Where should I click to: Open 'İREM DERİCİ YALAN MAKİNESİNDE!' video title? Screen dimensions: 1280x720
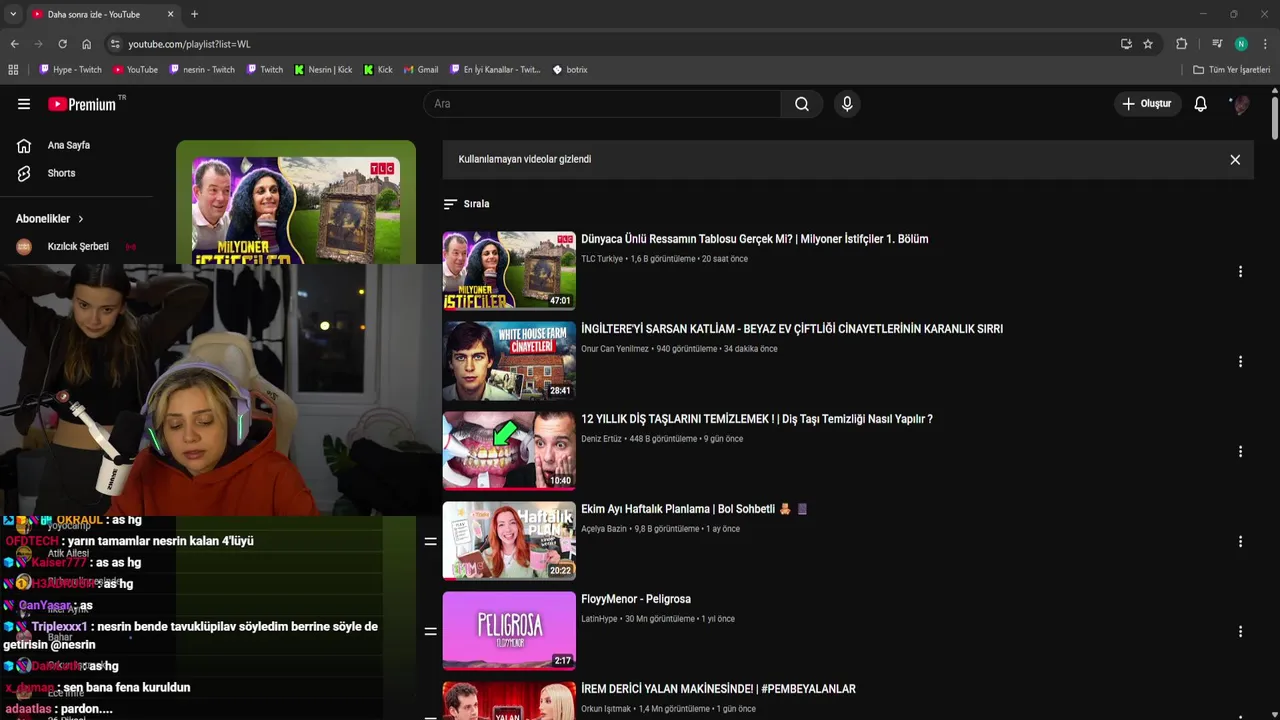[718, 689]
